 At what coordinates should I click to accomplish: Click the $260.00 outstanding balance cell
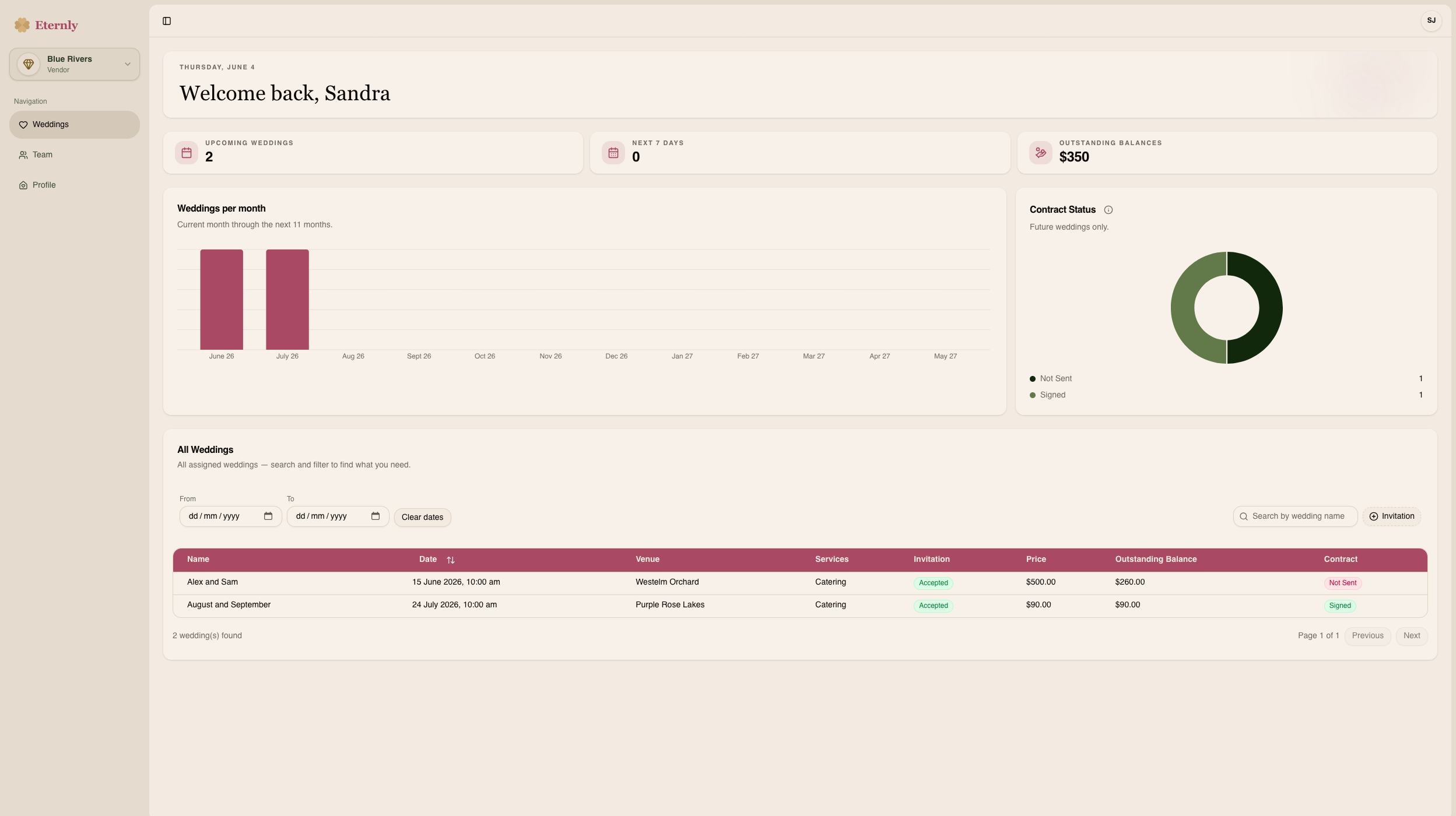tap(1130, 582)
